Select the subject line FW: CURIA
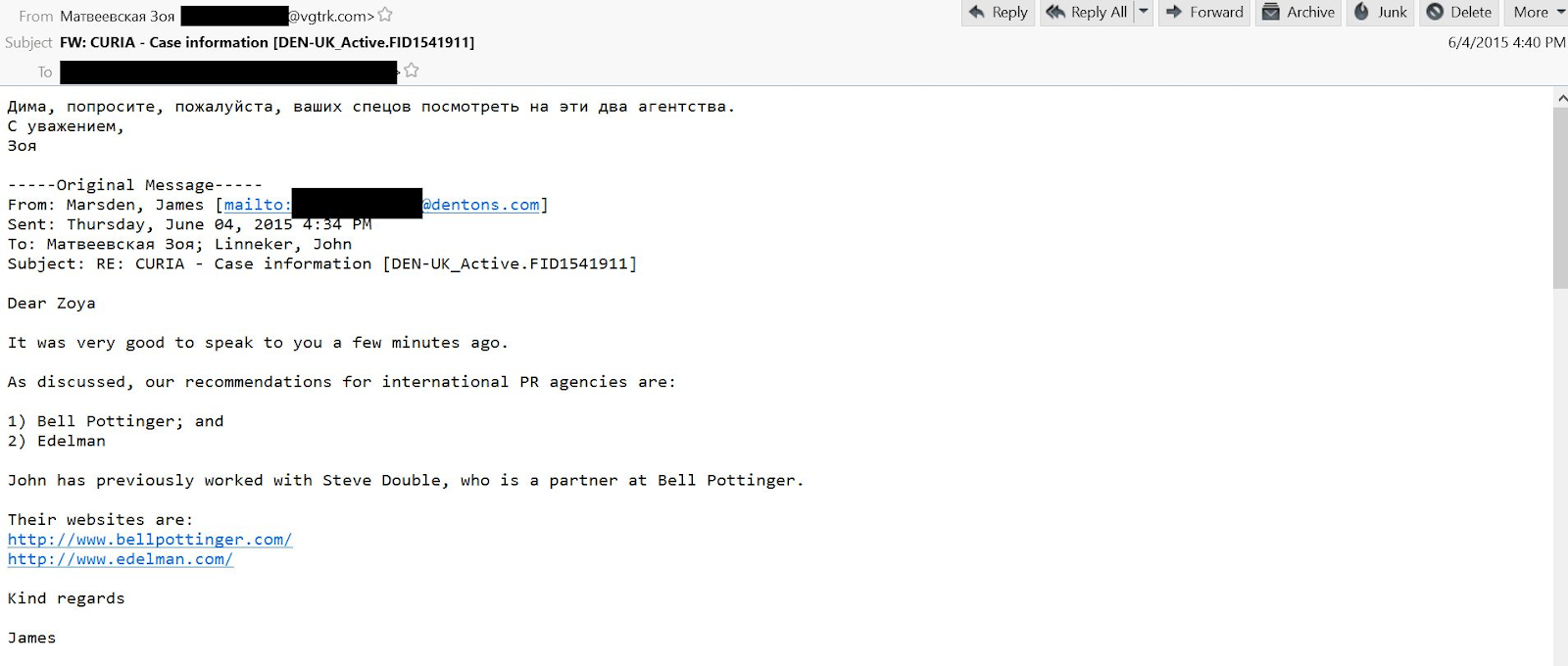Viewport: 1568px width, 666px height. [268, 42]
